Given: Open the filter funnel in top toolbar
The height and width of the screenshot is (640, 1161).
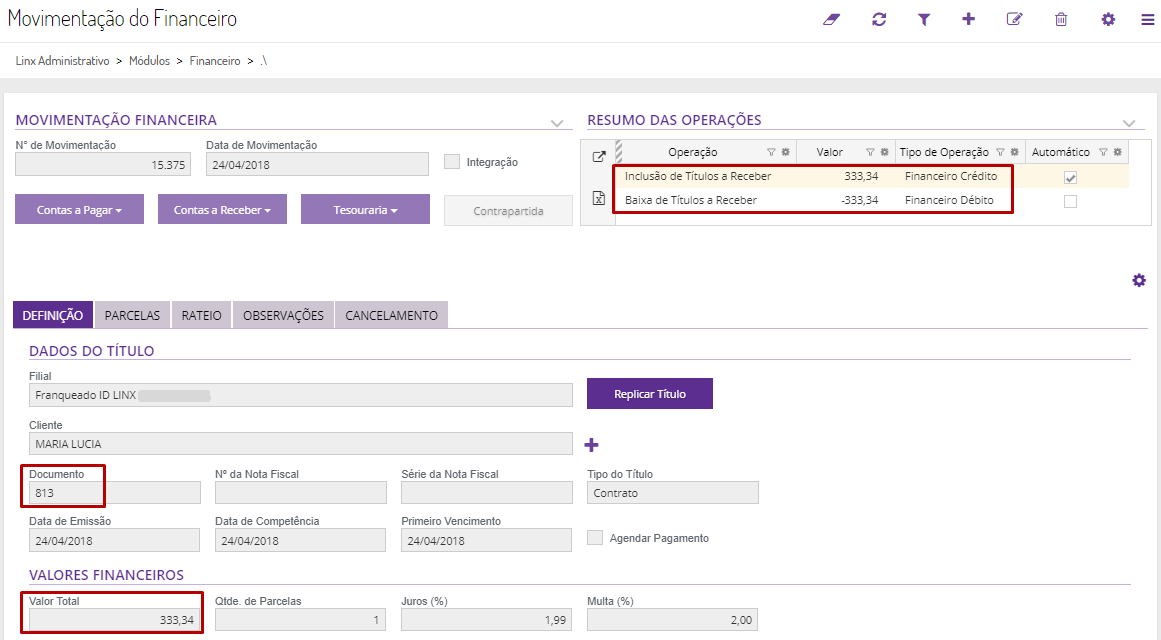Looking at the screenshot, I should (x=924, y=19).
